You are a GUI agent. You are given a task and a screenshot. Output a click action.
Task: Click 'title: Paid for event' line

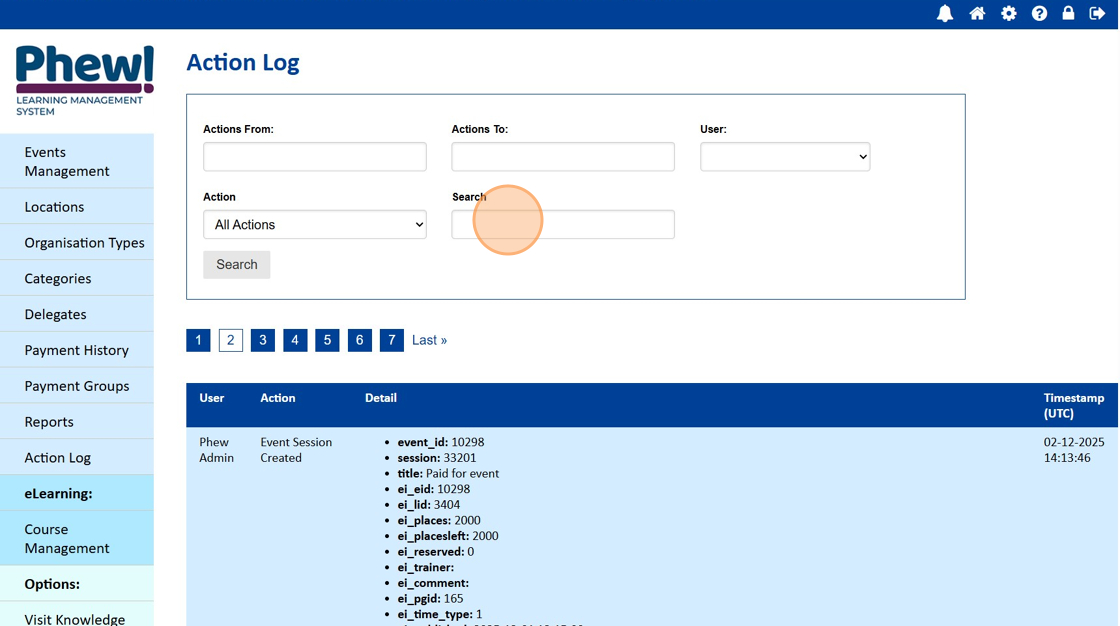point(448,473)
